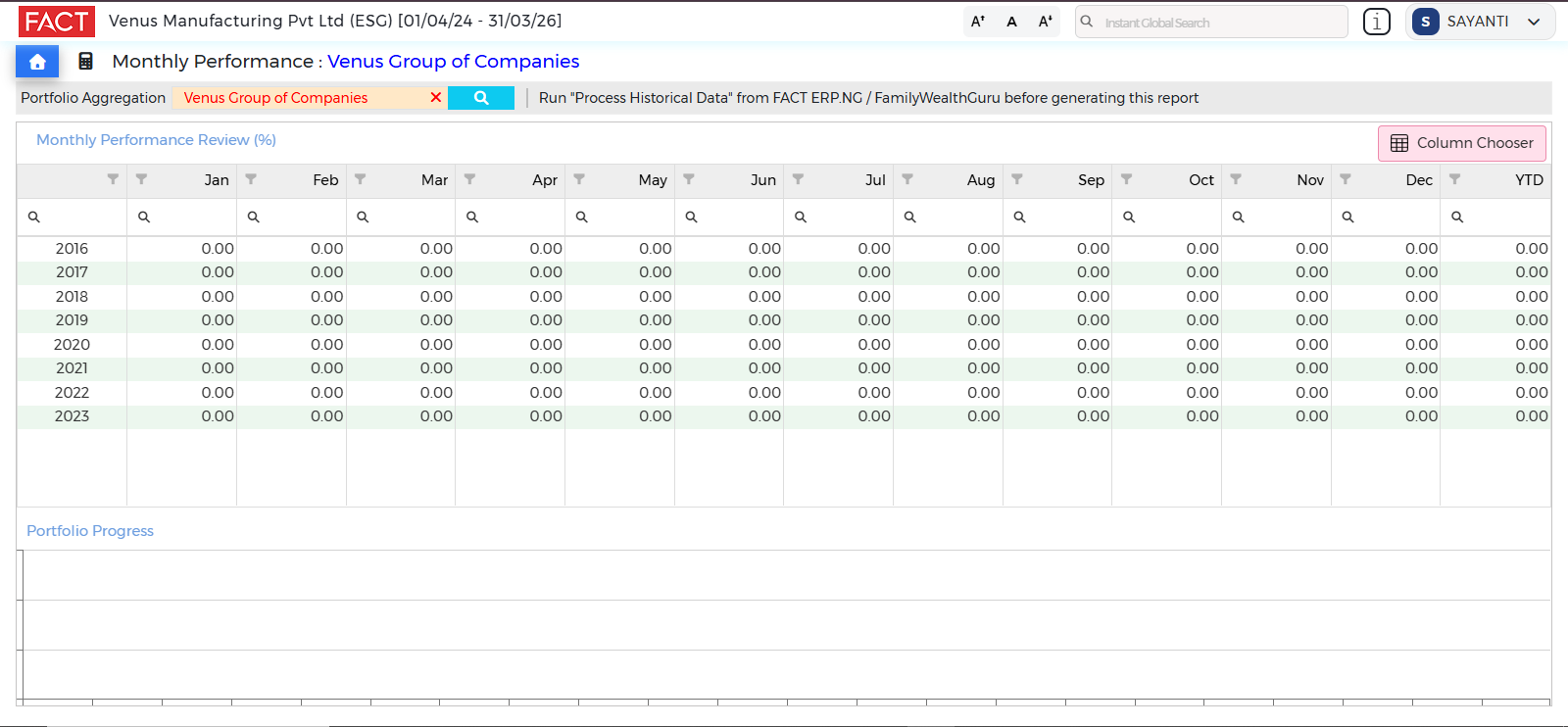The height and width of the screenshot is (727, 1568).
Task: Click the 2023 YTD value 0.00
Action: click(x=1532, y=416)
